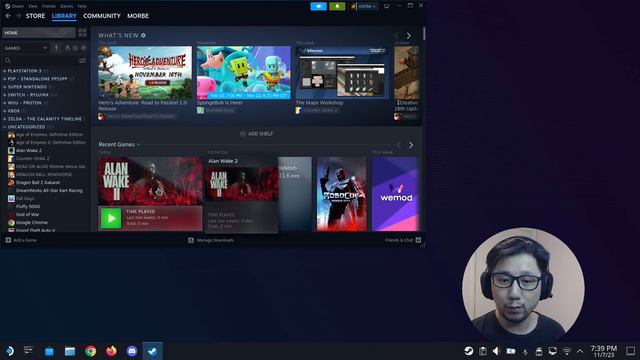Open Friends & Chat
The image size is (640, 360).
click(403, 240)
